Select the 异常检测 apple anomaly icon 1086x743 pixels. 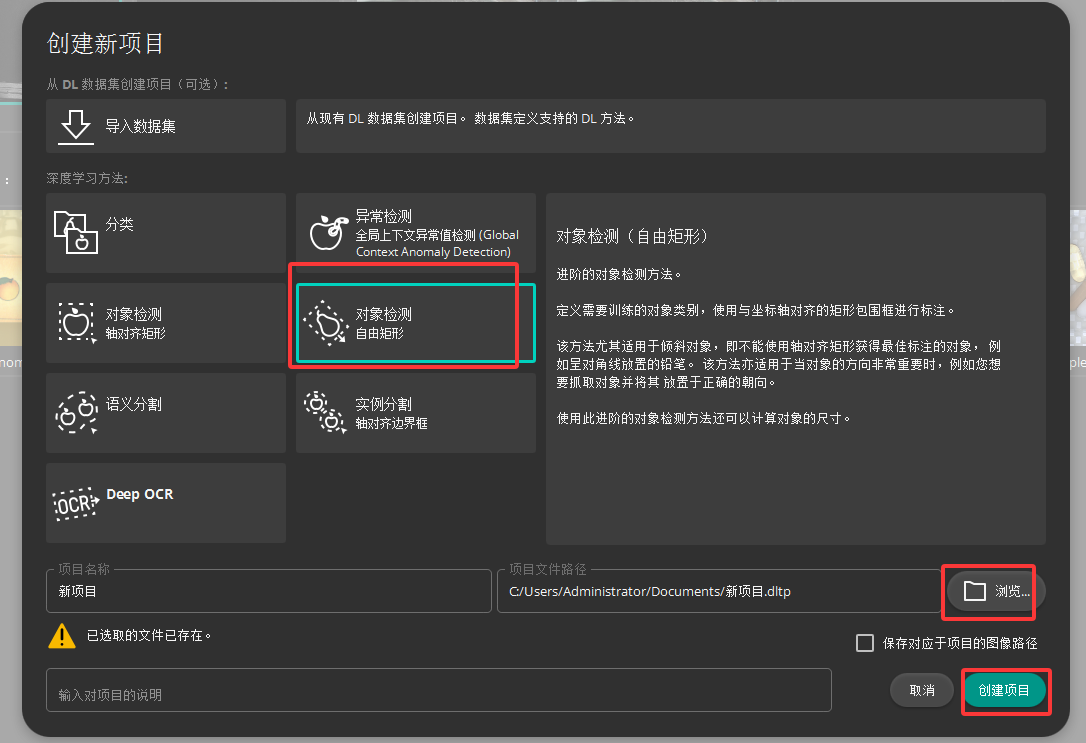(328, 232)
